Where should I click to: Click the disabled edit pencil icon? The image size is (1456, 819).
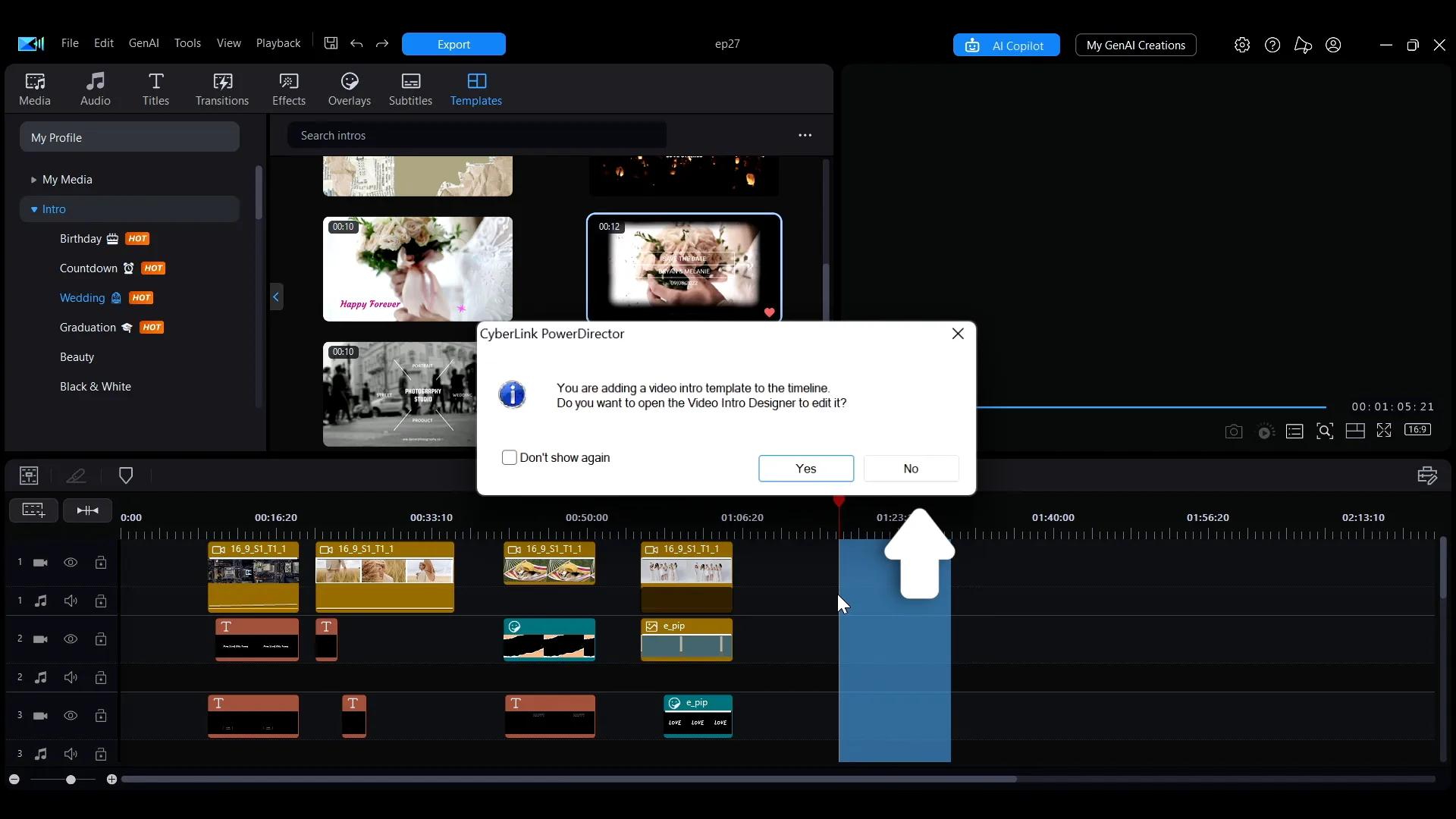tap(76, 475)
